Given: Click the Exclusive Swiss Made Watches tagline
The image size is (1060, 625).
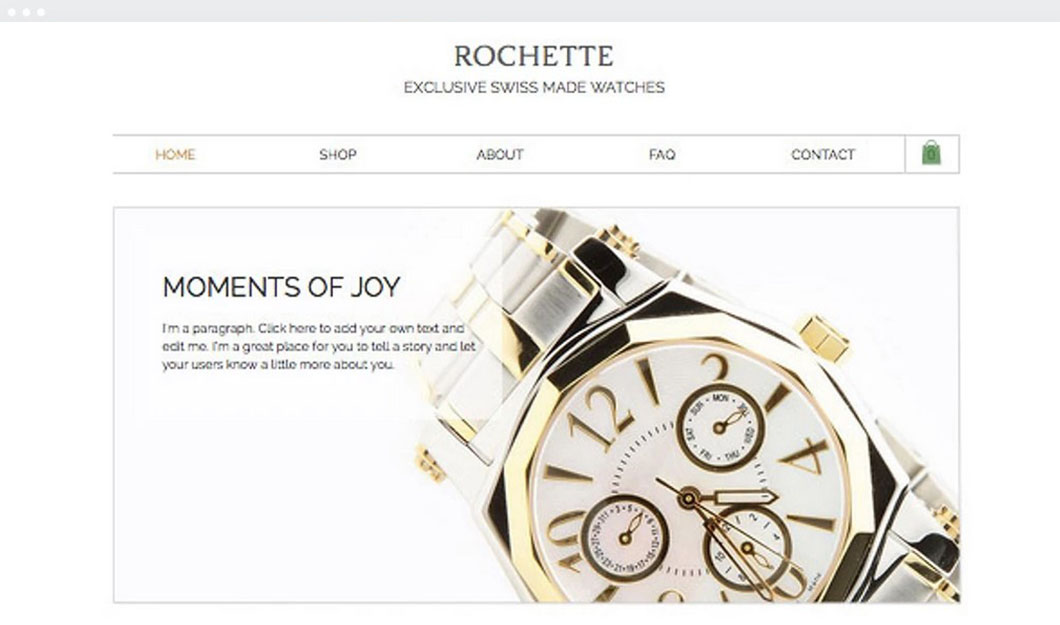Looking at the screenshot, I should coord(534,87).
